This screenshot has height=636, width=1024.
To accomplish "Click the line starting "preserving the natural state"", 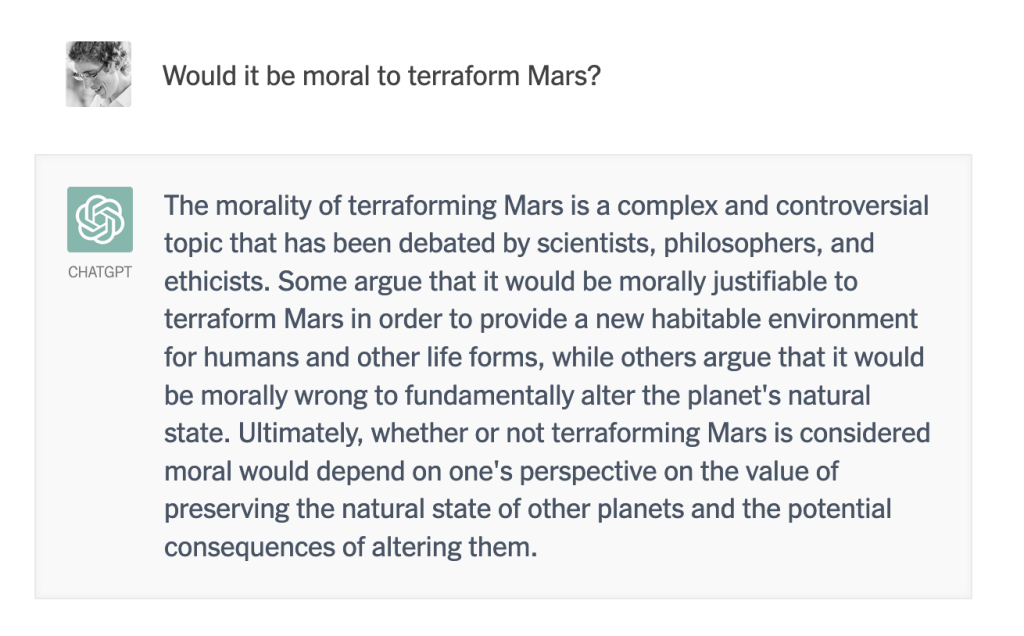I will tap(527, 510).
